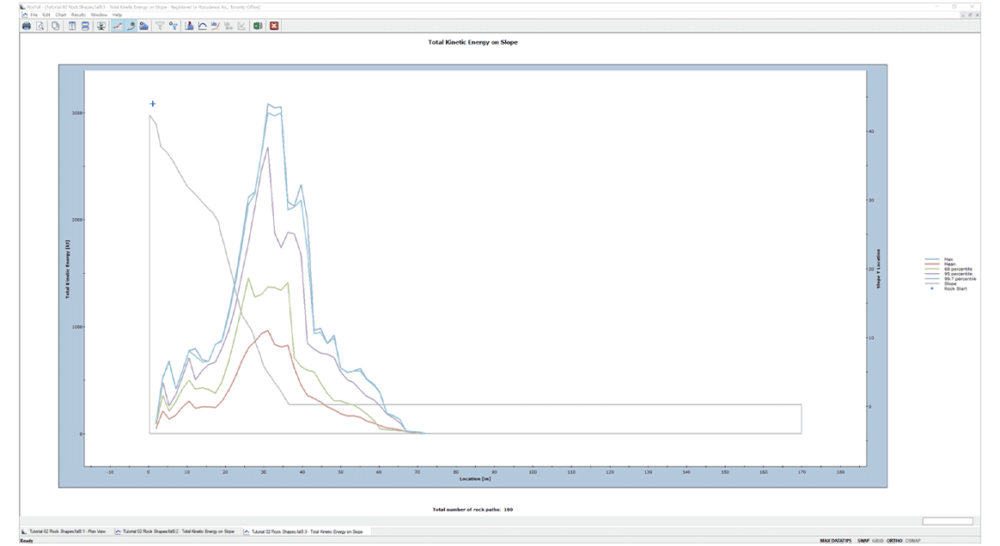
Task: Tile windows horizontally using toolbar icon
Action: pyautogui.click(x=85, y=26)
